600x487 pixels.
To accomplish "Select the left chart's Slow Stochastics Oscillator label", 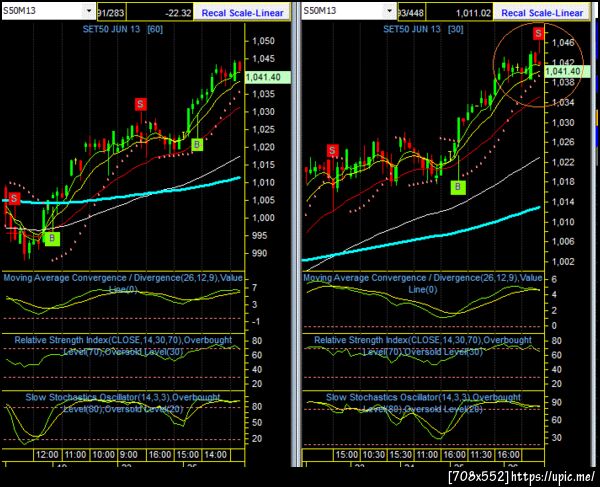I will pyautogui.click(x=123, y=403).
